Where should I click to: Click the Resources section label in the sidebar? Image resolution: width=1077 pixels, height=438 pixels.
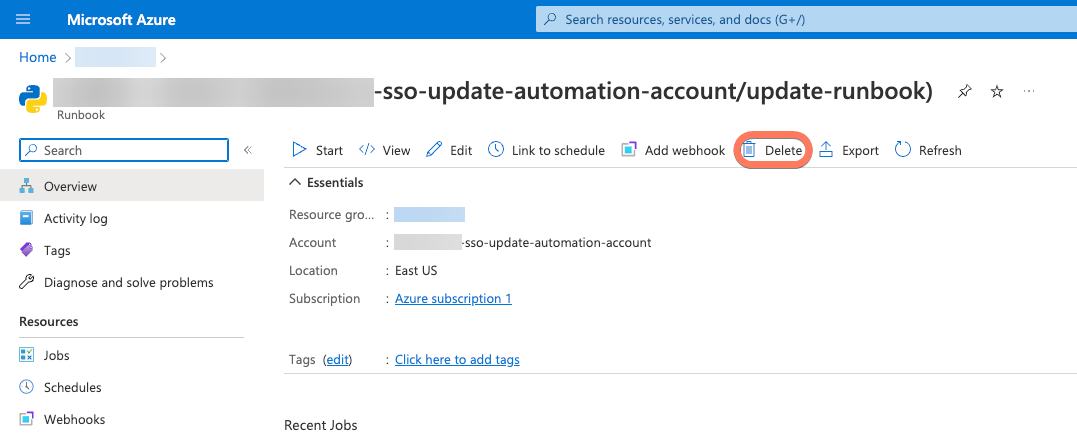coord(49,321)
